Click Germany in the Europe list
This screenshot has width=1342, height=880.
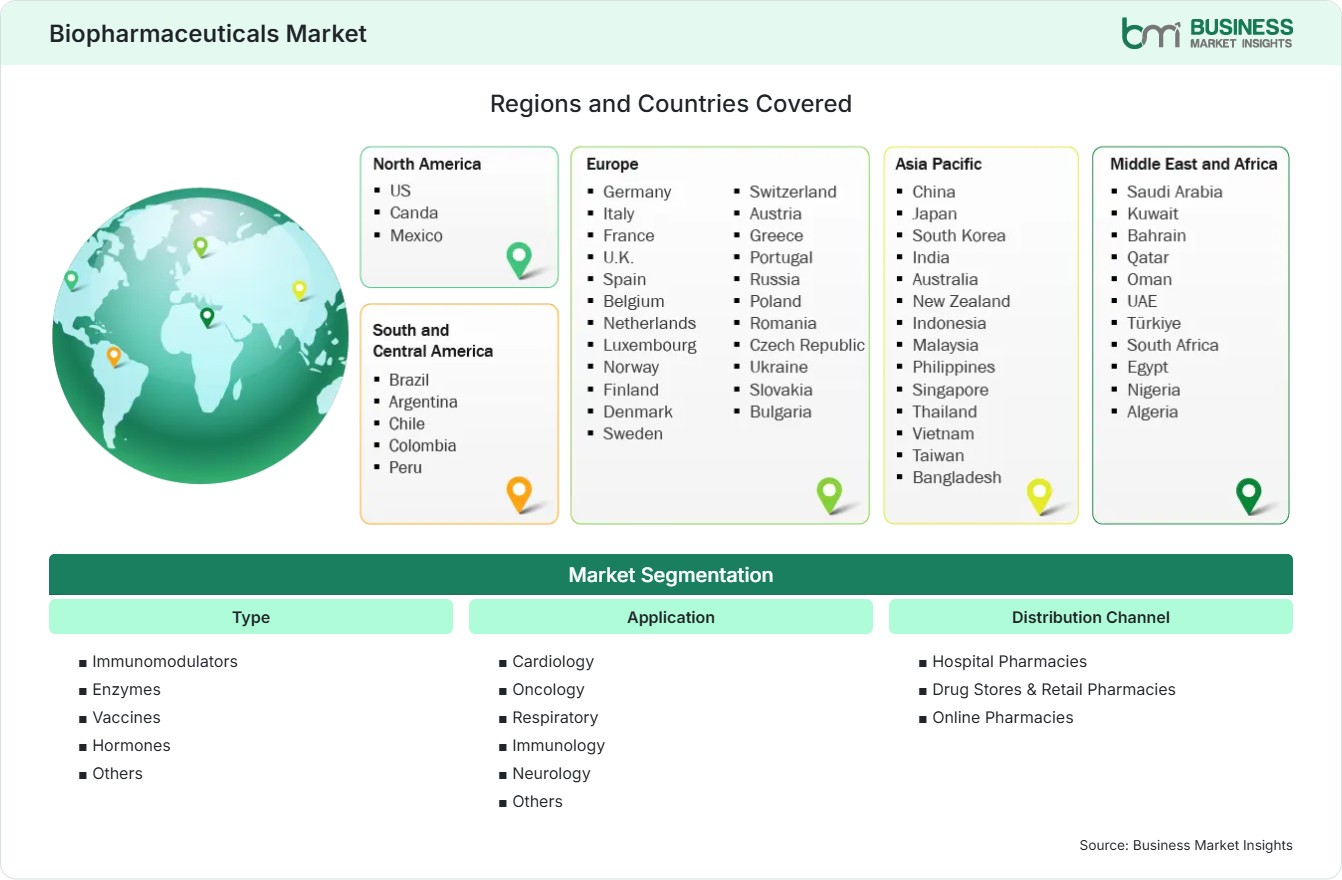pyautogui.click(x=637, y=192)
